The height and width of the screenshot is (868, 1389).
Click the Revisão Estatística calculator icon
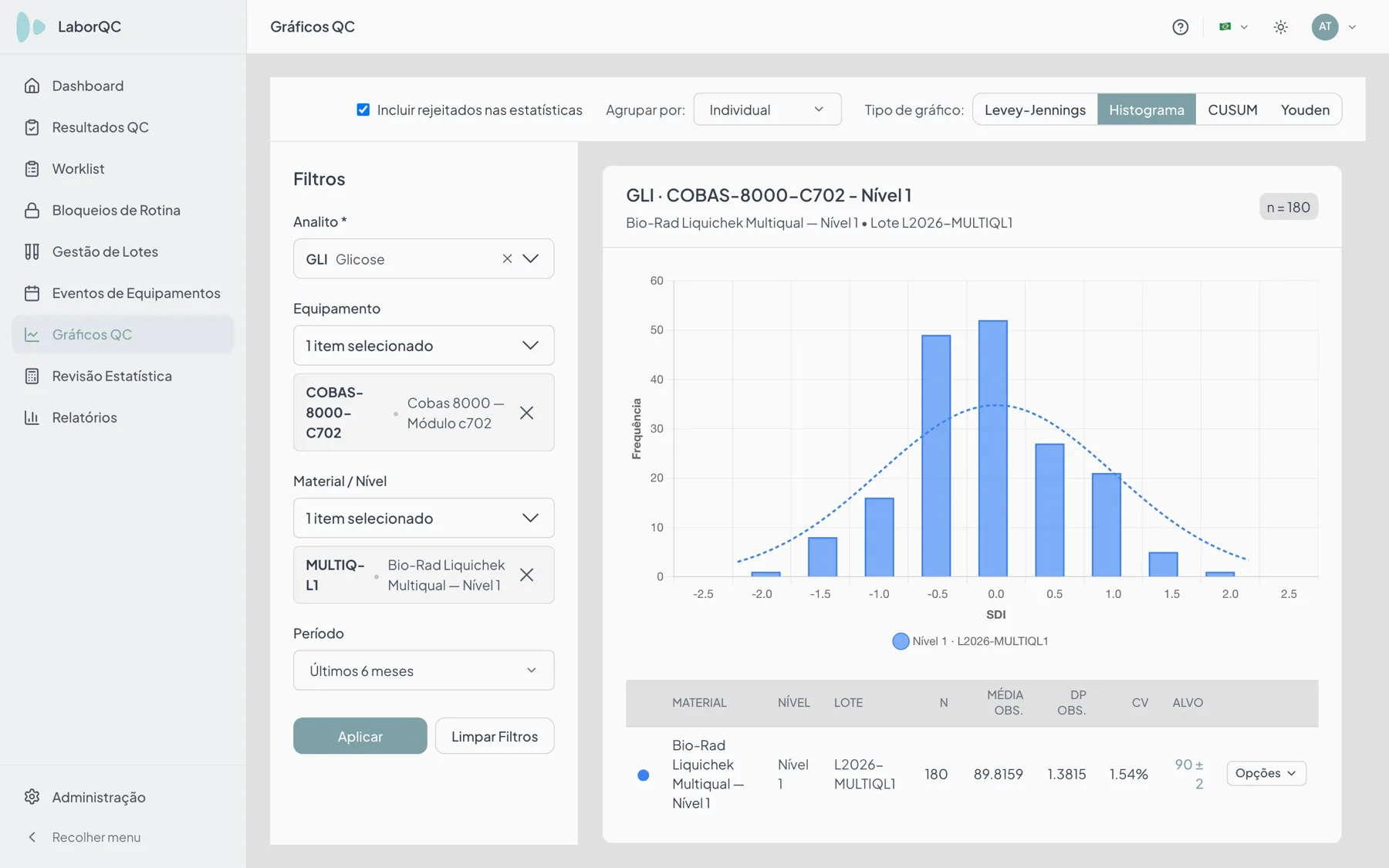tap(32, 376)
